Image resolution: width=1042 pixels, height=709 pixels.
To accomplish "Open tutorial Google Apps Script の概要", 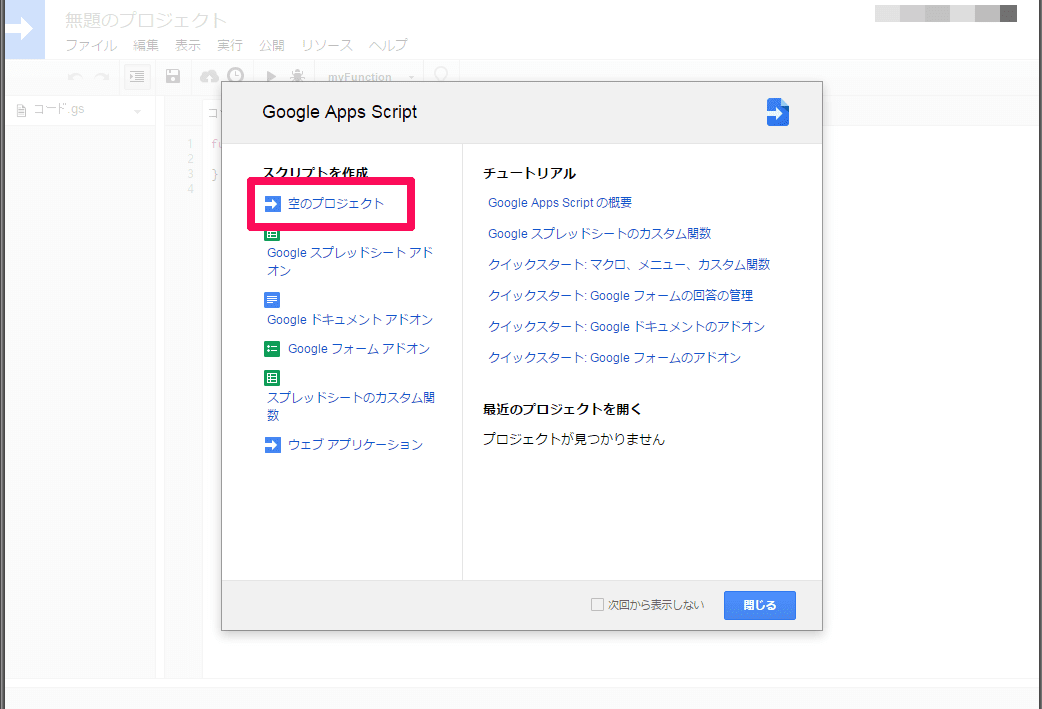I will coord(560,203).
